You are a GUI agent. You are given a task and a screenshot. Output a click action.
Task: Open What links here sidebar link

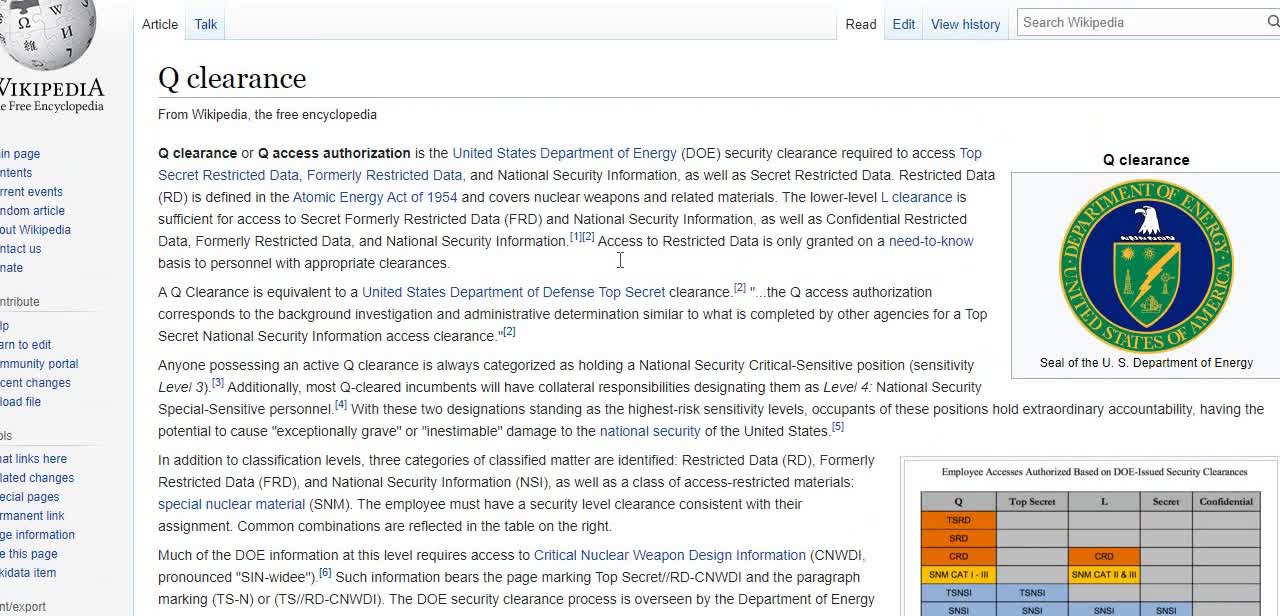[x=33, y=459]
